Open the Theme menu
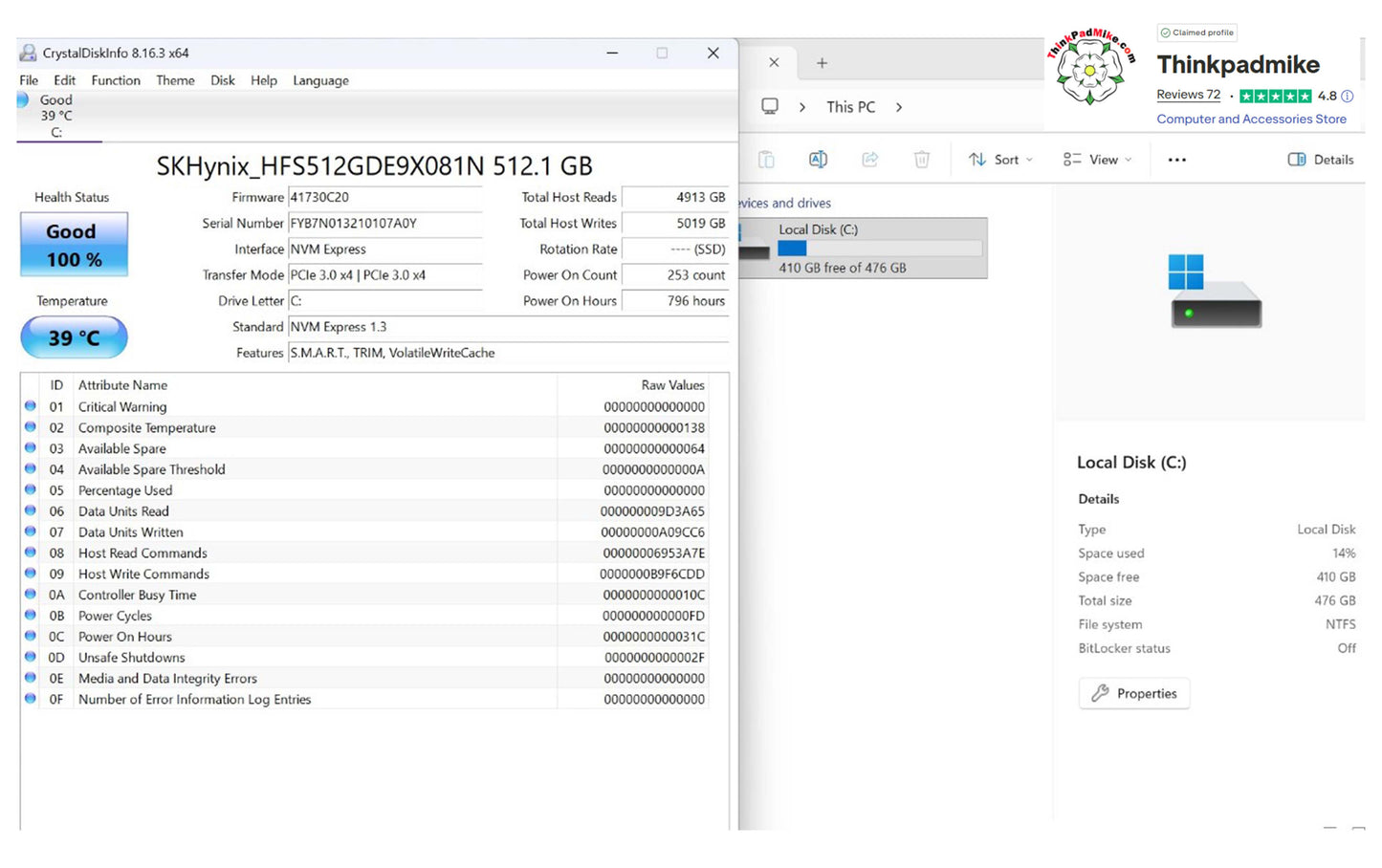Viewport: 1382px width, 868px height. click(175, 80)
